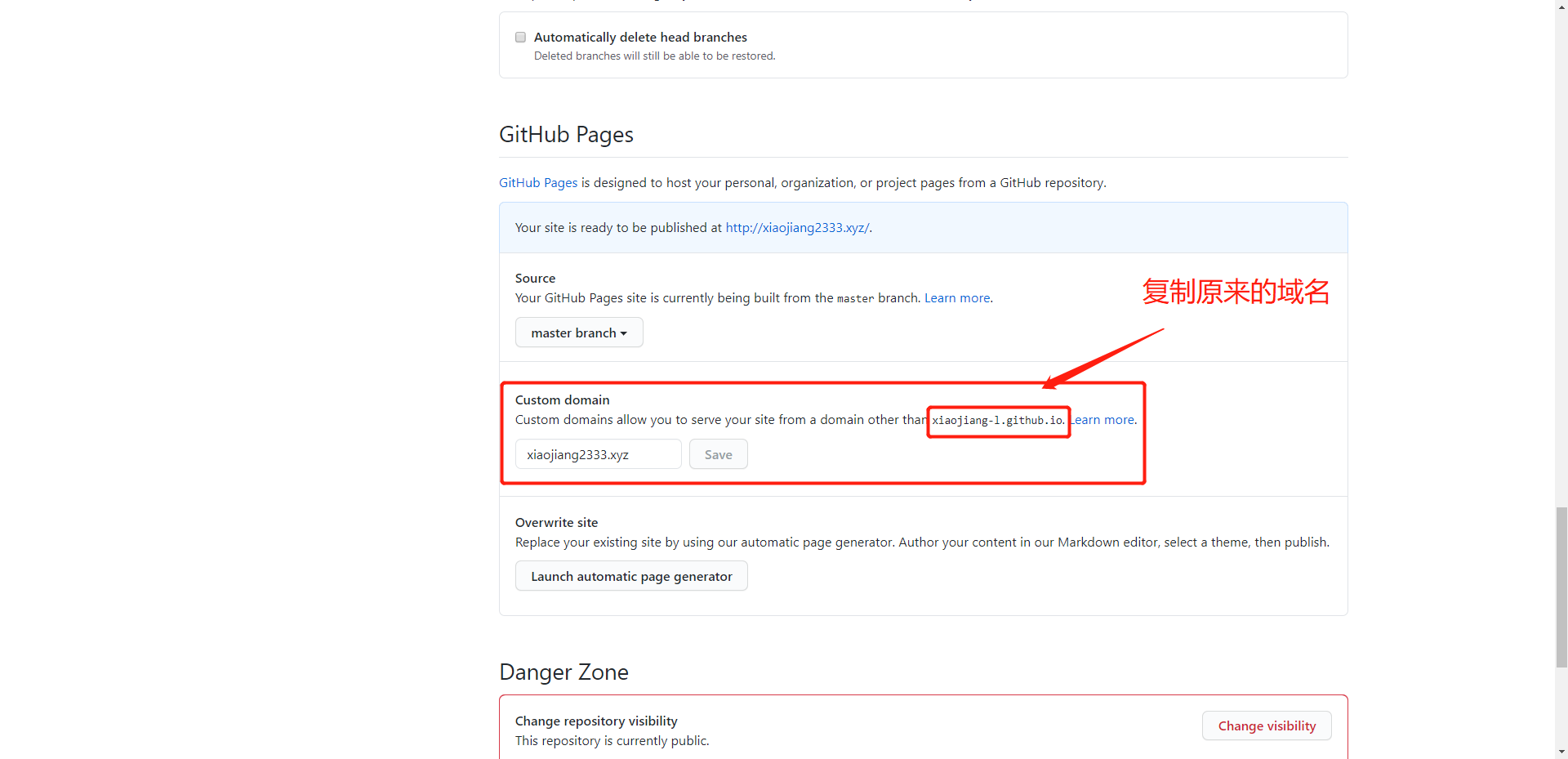Focus the custom domain text field
This screenshot has width=1568, height=759.
[x=598, y=455]
